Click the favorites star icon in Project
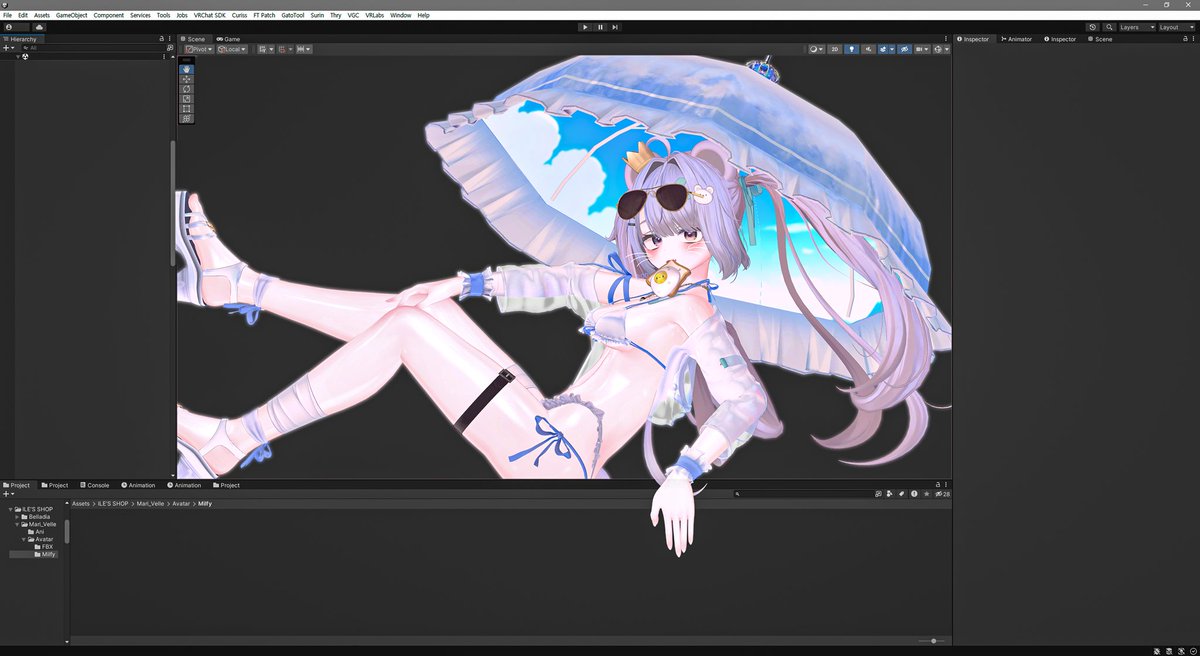This screenshot has width=1200, height=656. click(x=926, y=494)
